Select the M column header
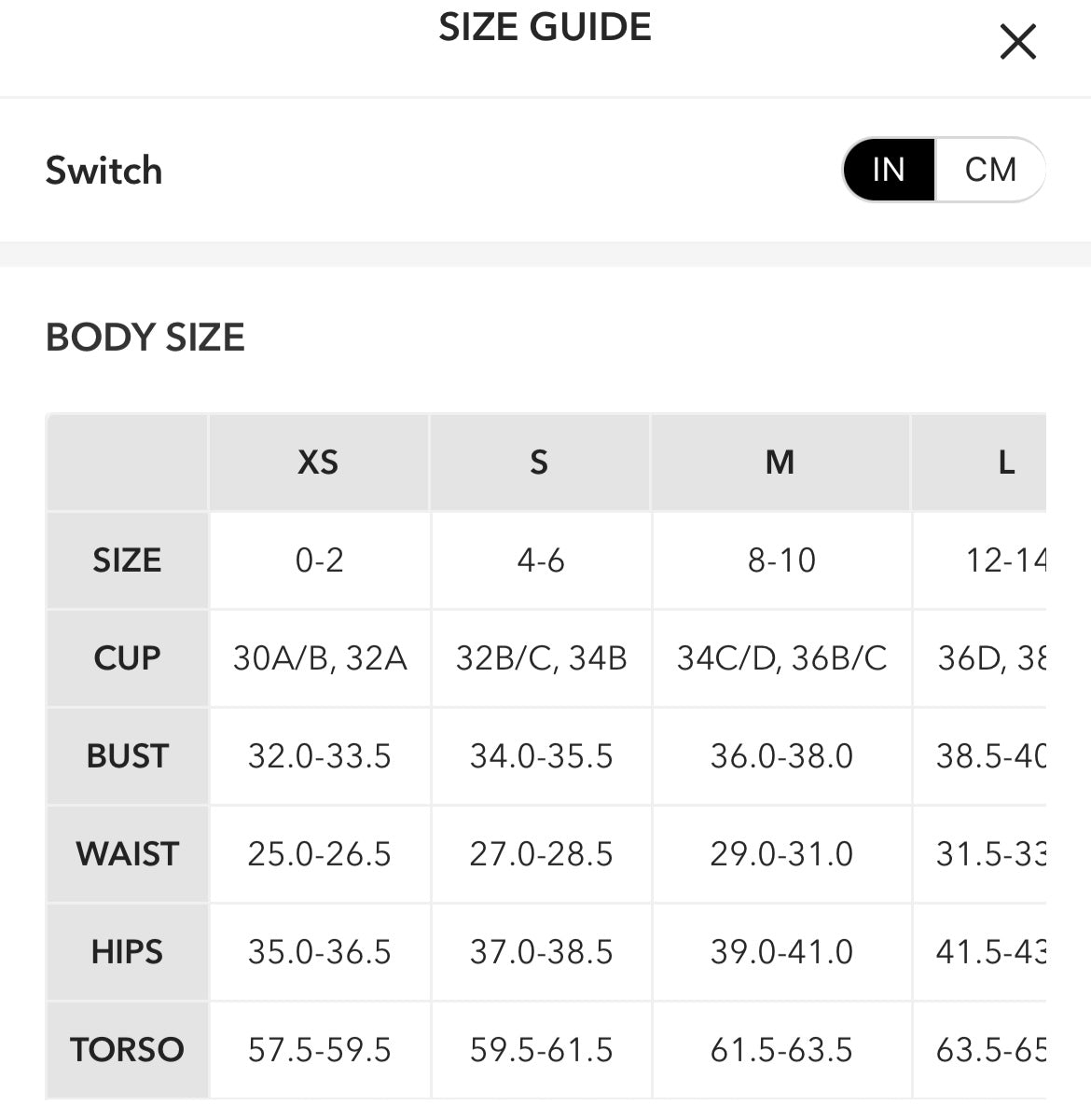 pyautogui.click(x=780, y=463)
